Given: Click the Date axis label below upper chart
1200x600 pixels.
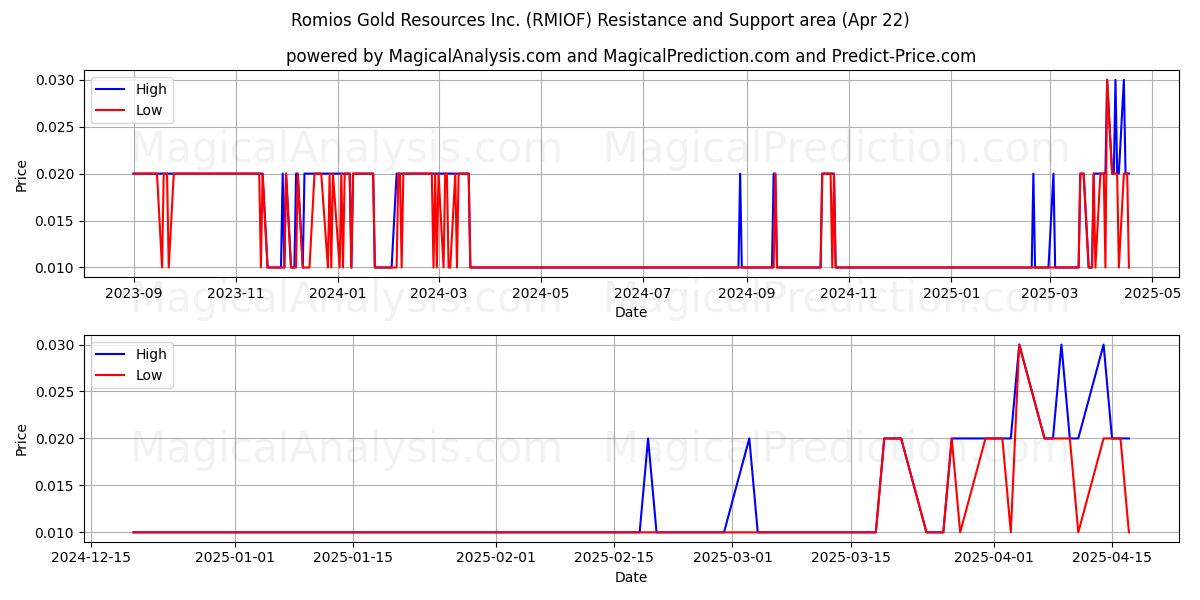Looking at the screenshot, I should tap(631, 312).
